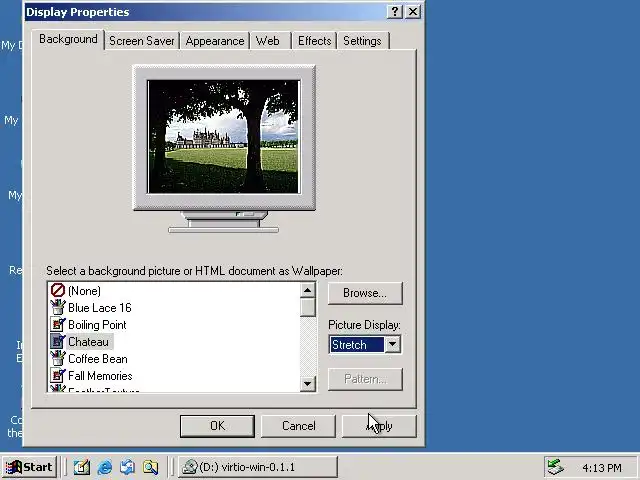Screen dimensions: 640x480
Task: Launch Outlook Express from quick launch
Action: point(127,467)
